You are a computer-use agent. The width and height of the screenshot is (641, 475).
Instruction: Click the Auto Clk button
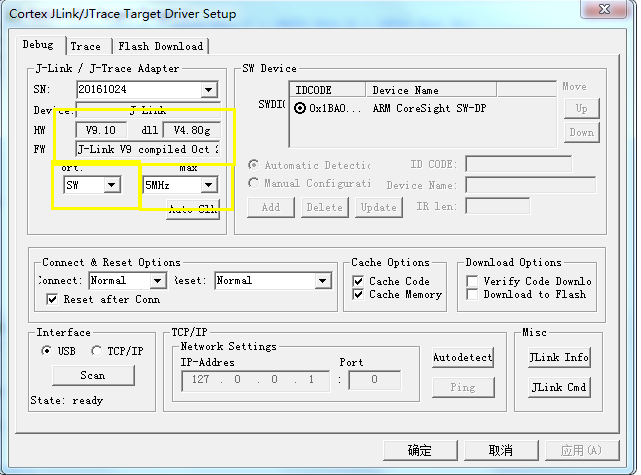(x=193, y=209)
